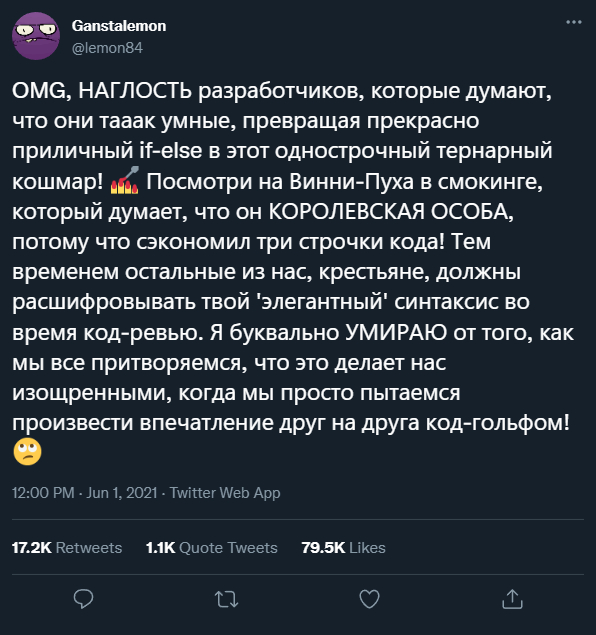This screenshot has width=596, height=635.
Task: Click the word НАГЛОСТЬ in the tweet
Action: tap(135, 90)
